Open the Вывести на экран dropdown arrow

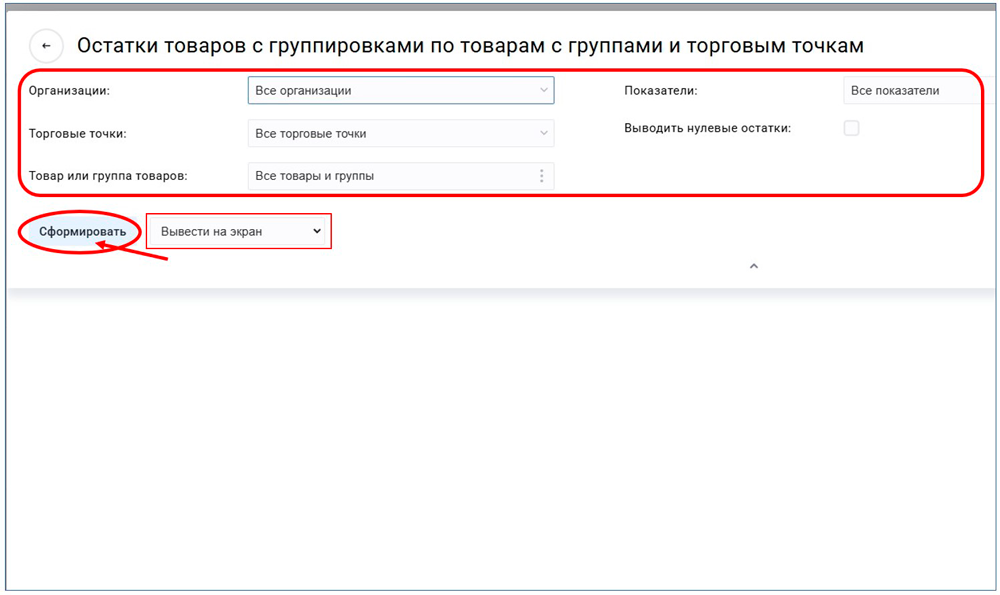(x=317, y=231)
